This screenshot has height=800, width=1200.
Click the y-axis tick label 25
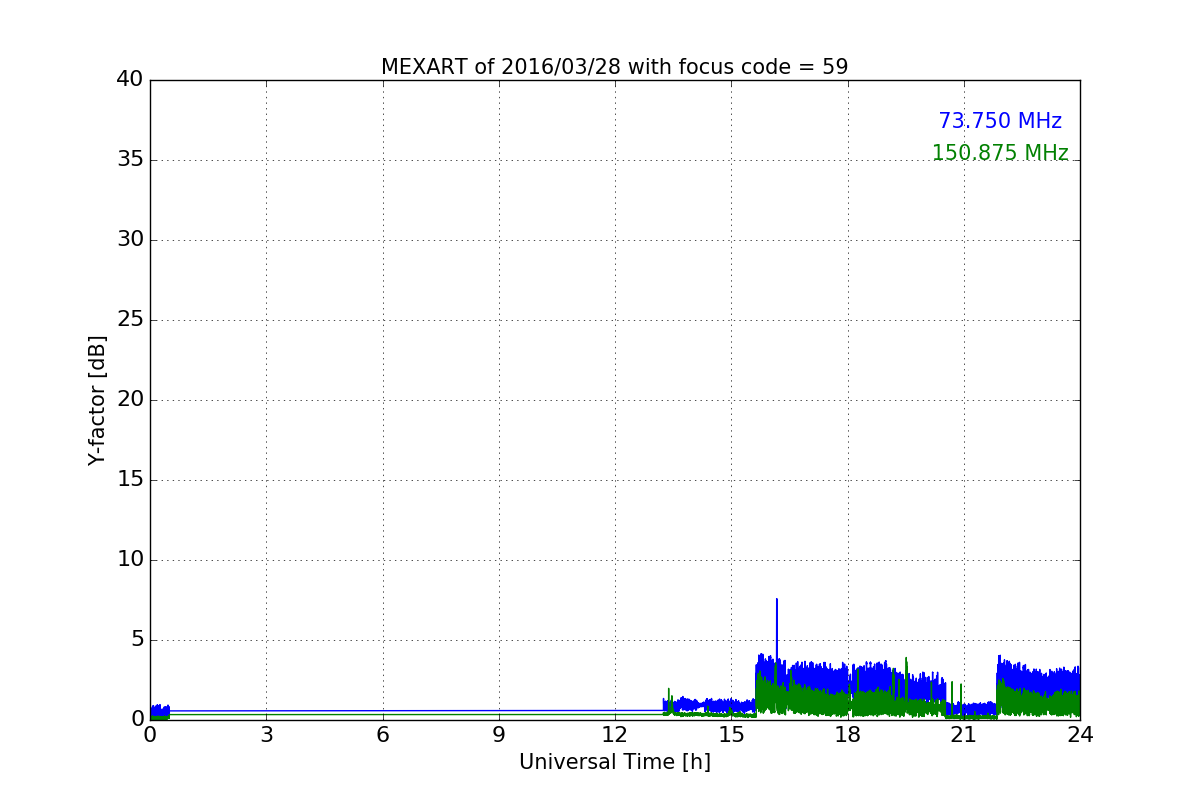pyautogui.click(x=130, y=320)
